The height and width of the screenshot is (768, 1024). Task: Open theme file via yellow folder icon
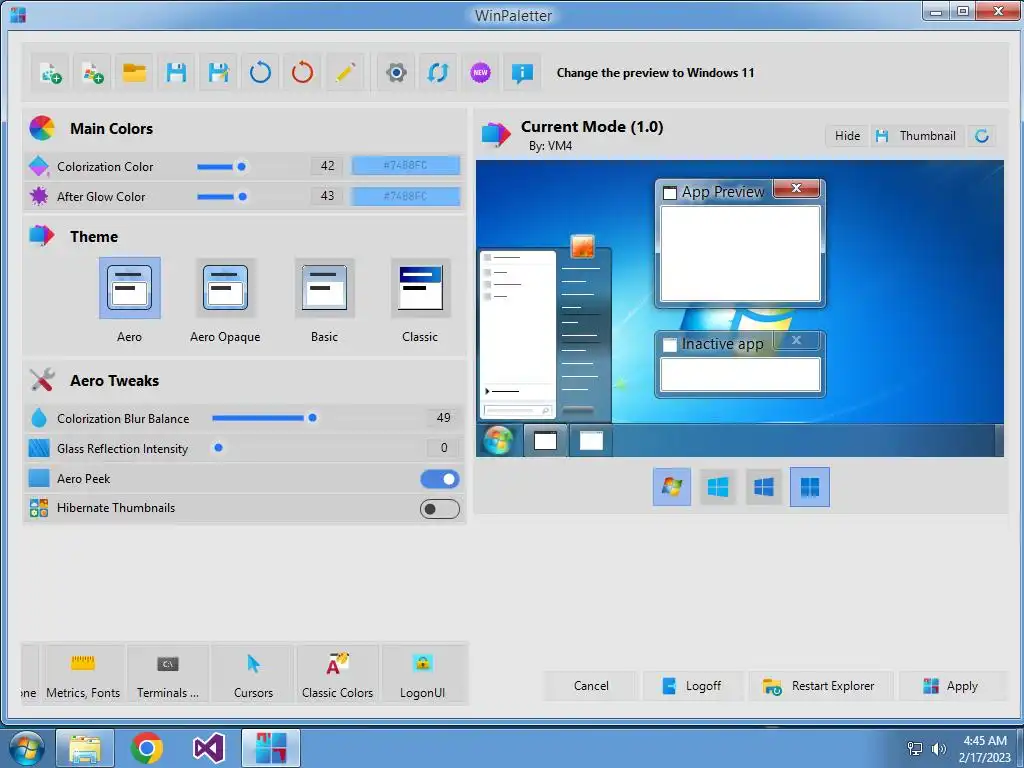pyautogui.click(x=135, y=72)
